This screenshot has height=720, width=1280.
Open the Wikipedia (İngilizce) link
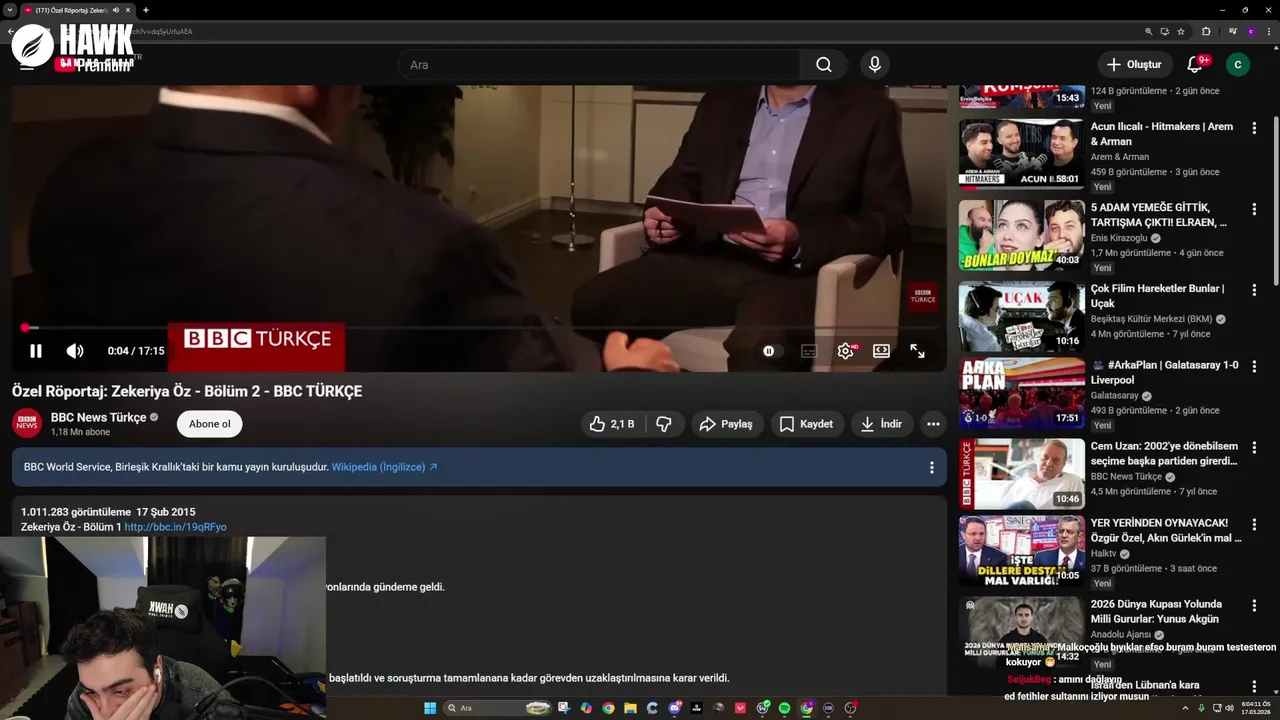[x=385, y=467]
